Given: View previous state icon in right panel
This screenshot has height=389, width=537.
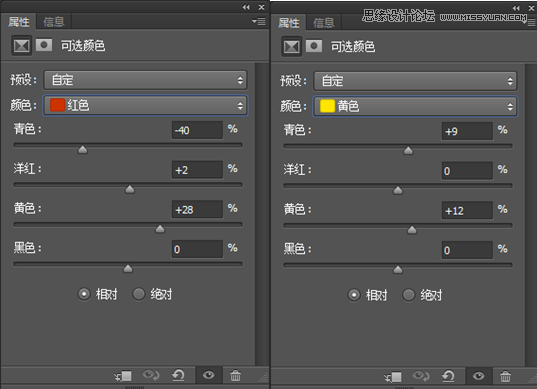Looking at the screenshot, I should pos(421,376).
